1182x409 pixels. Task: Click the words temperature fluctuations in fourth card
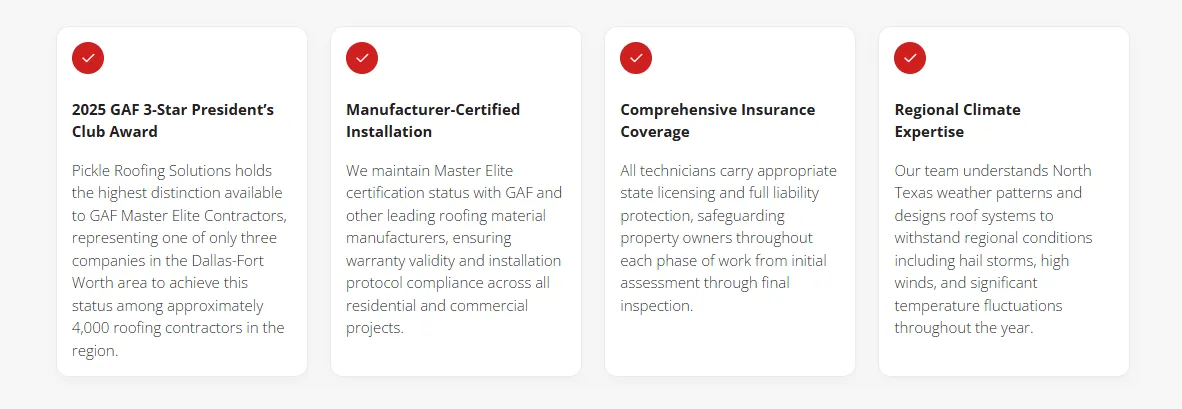(x=978, y=306)
